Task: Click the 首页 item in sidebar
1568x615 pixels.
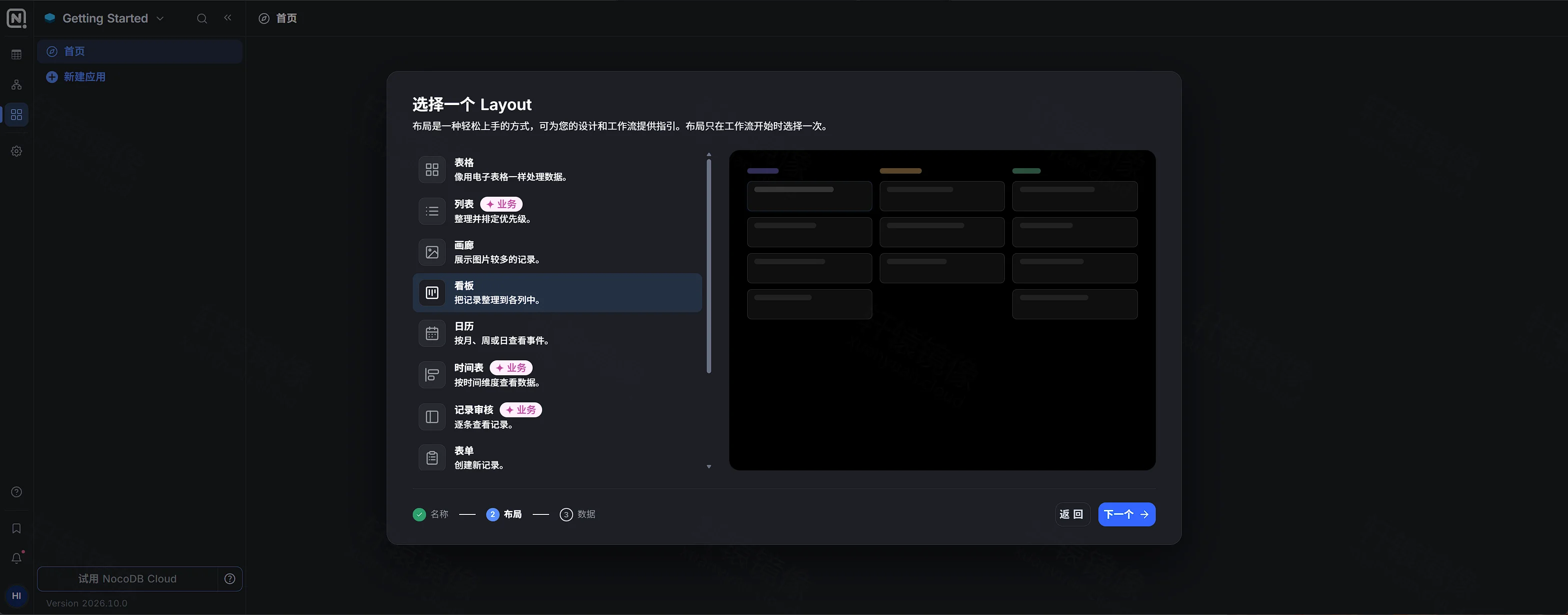Action: click(x=140, y=51)
